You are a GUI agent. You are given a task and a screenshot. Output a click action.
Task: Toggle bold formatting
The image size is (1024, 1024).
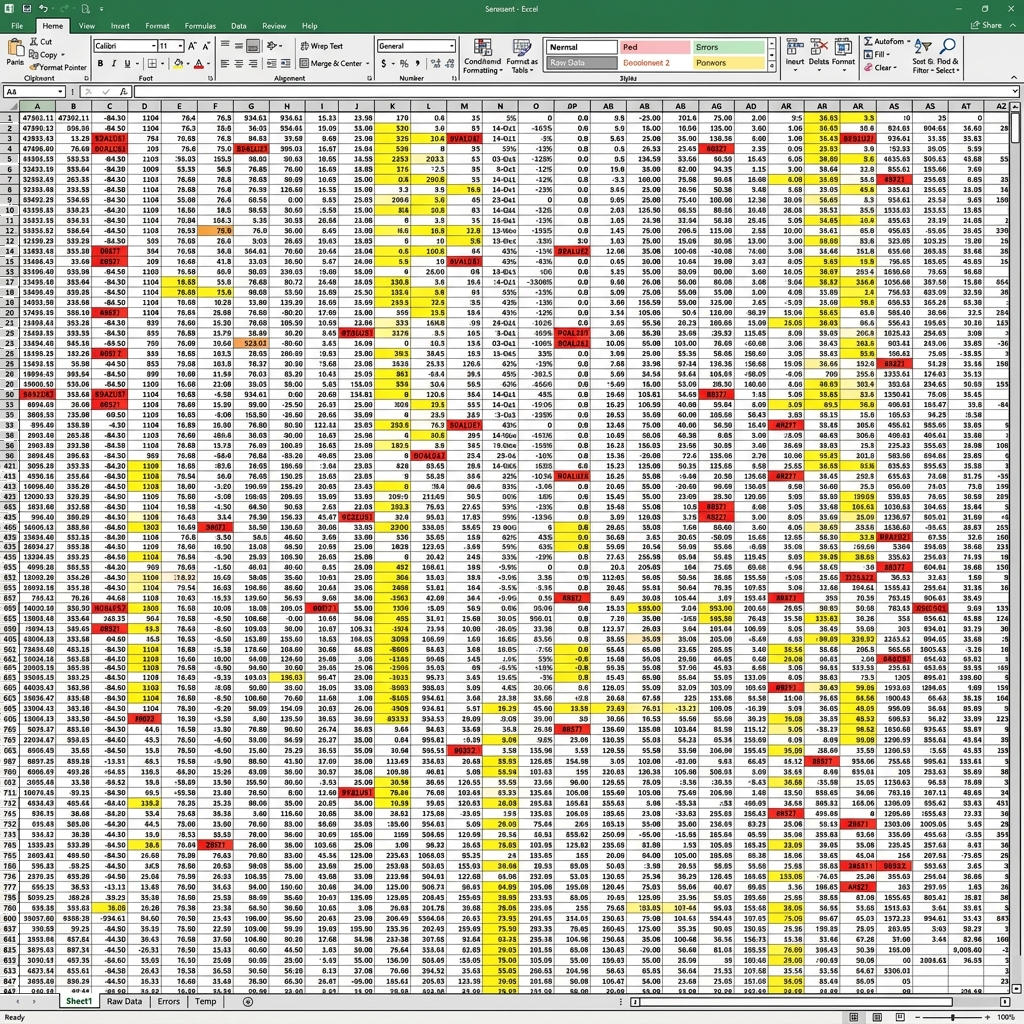coord(100,63)
